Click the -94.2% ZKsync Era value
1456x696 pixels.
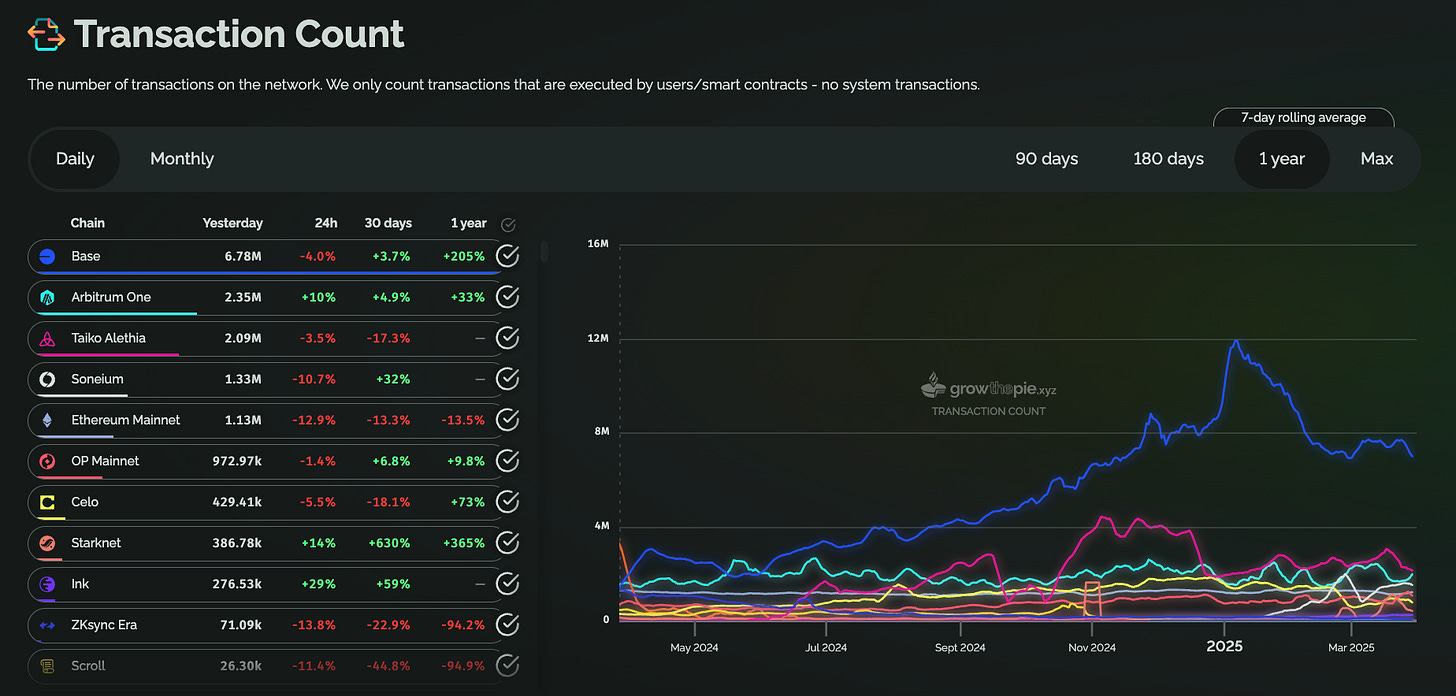(x=462, y=625)
